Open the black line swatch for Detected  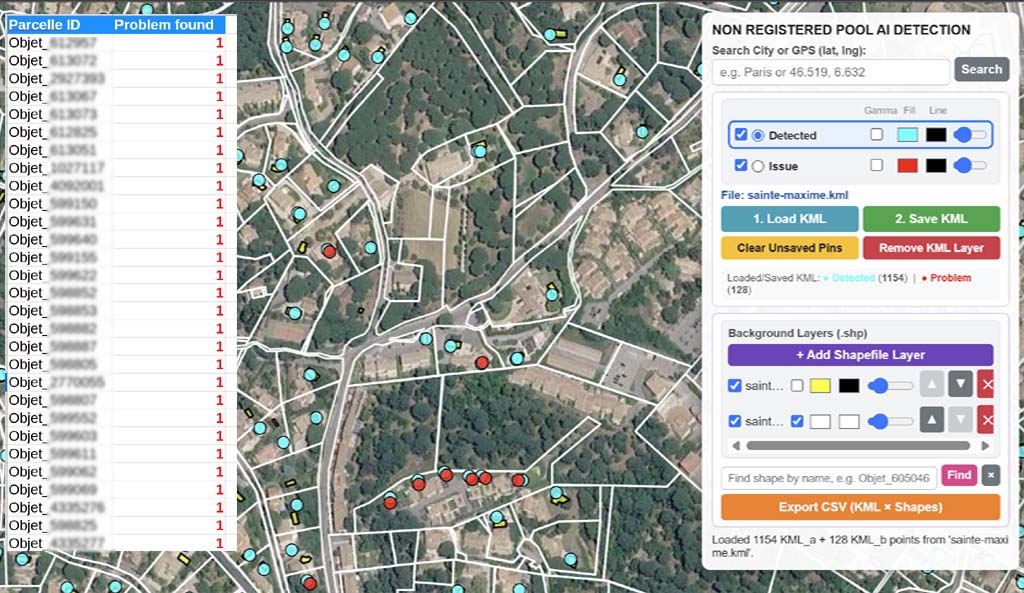point(936,135)
